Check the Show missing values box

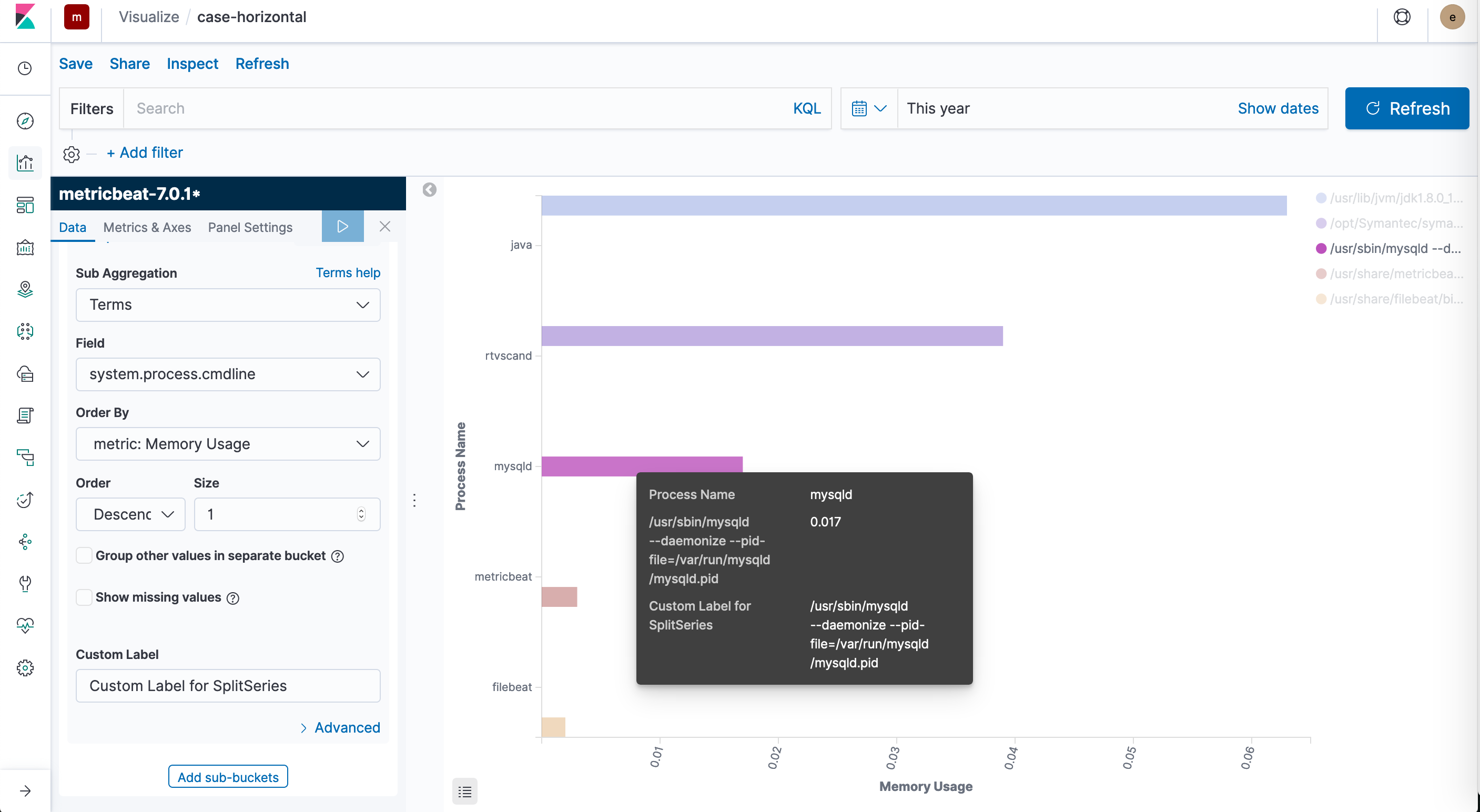(x=85, y=597)
